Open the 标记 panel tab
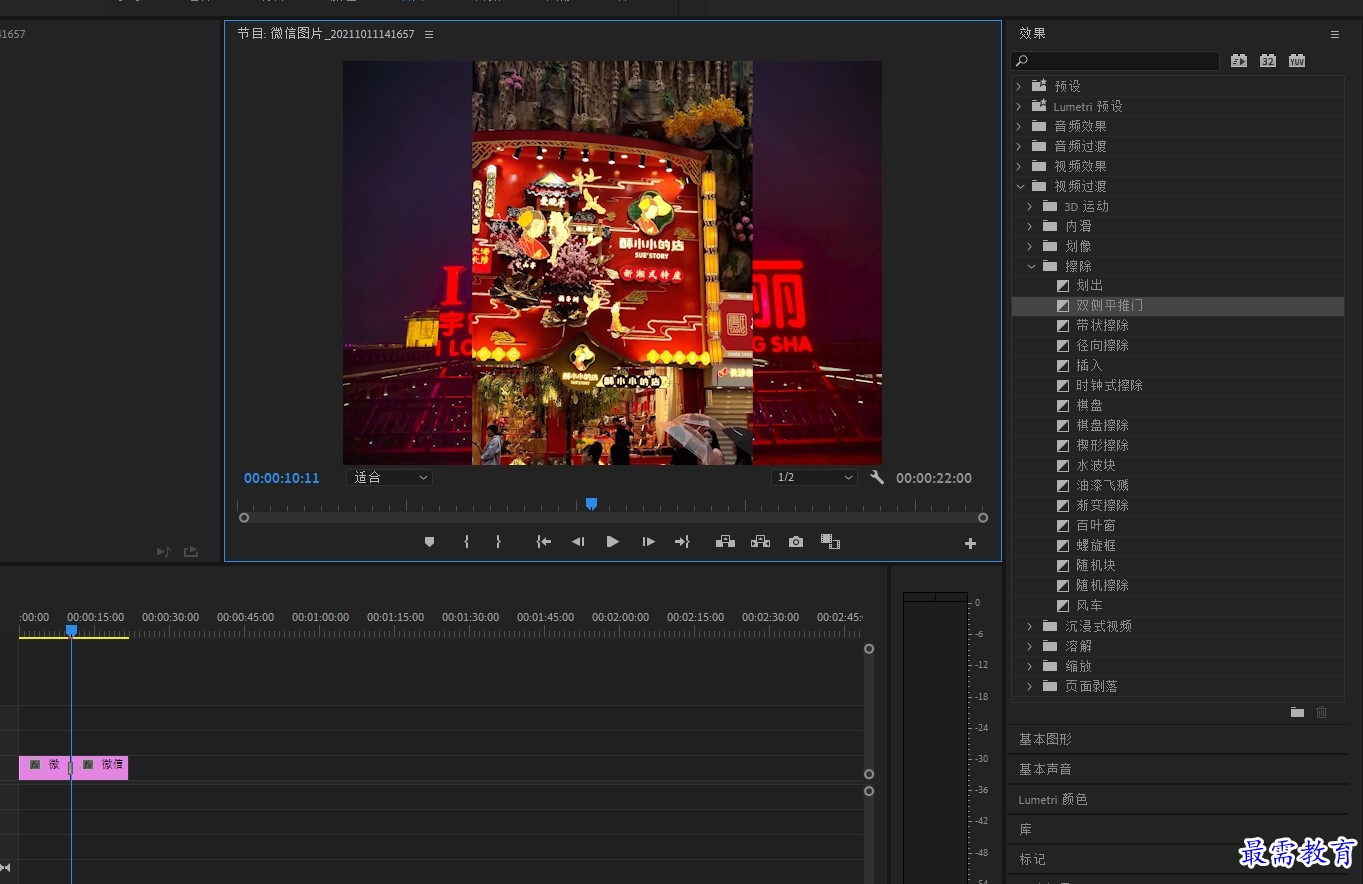 tap(1032, 859)
